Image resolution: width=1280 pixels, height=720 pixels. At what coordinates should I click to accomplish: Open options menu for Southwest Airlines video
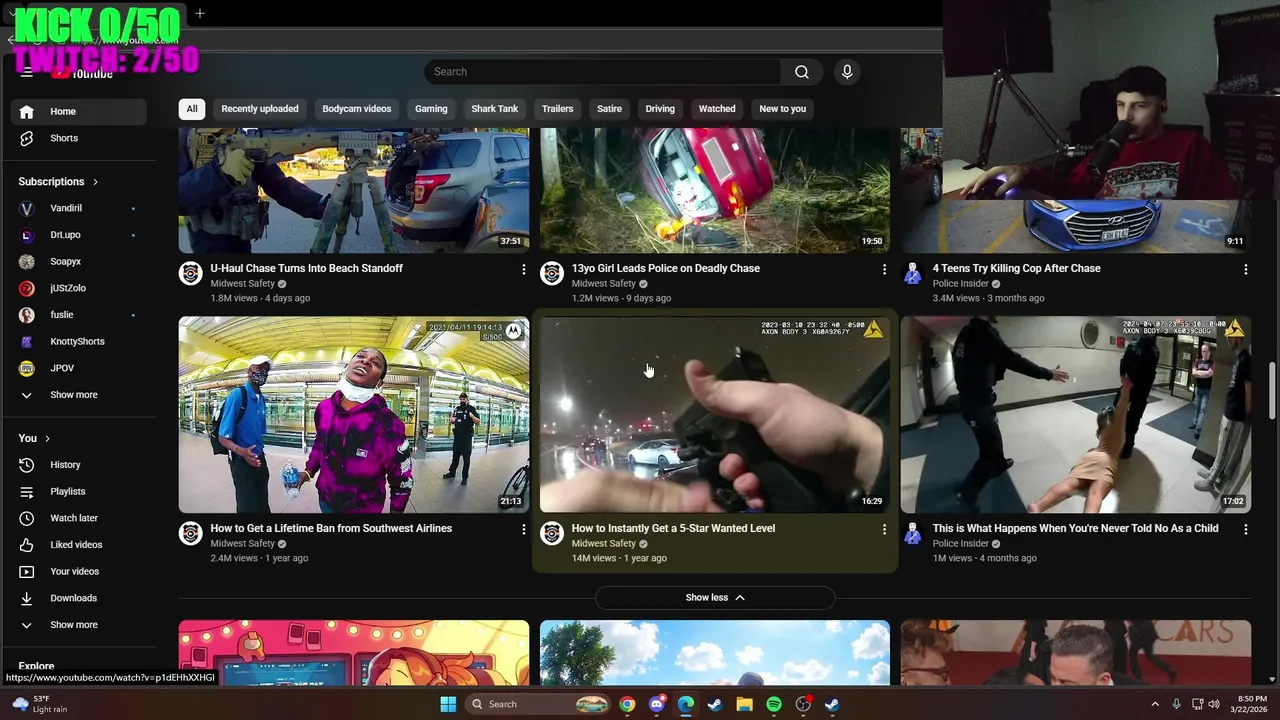tap(523, 529)
